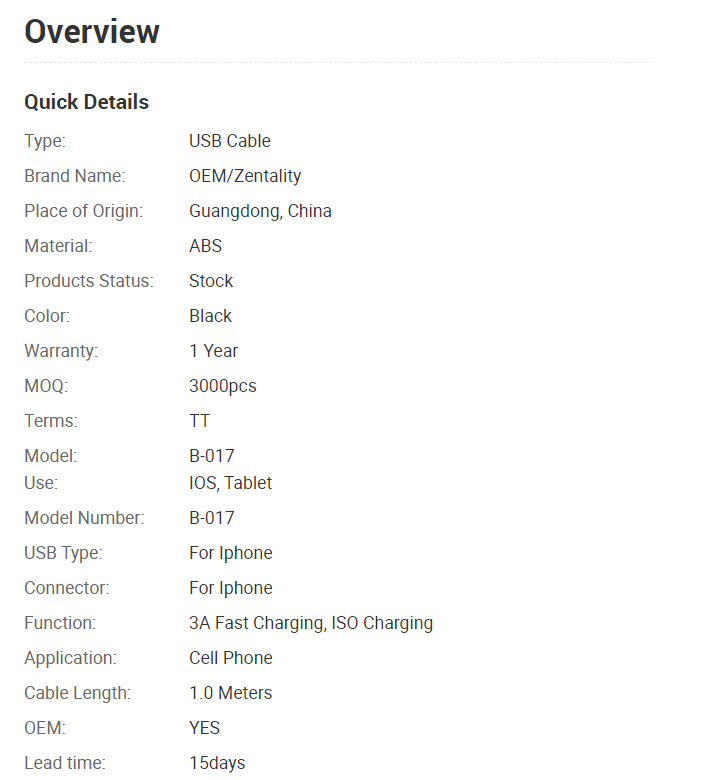Click the Quick Details subheading
Viewport: 720px width, 780px height.
[87, 102]
